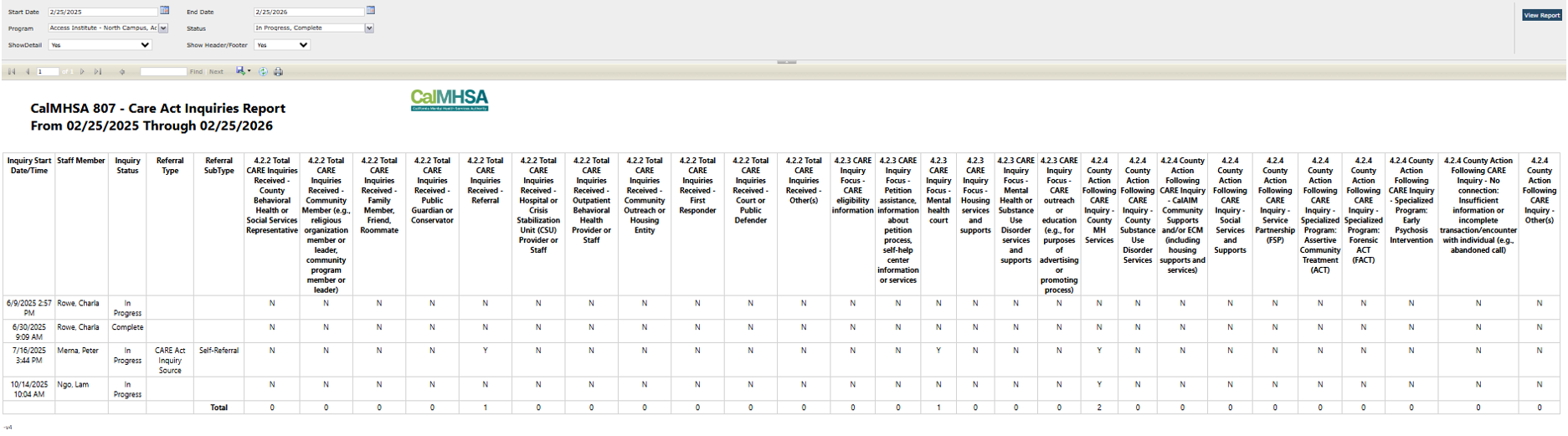Click the find text search box
The width and height of the screenshot is (1568, 436).
(163, 72)
